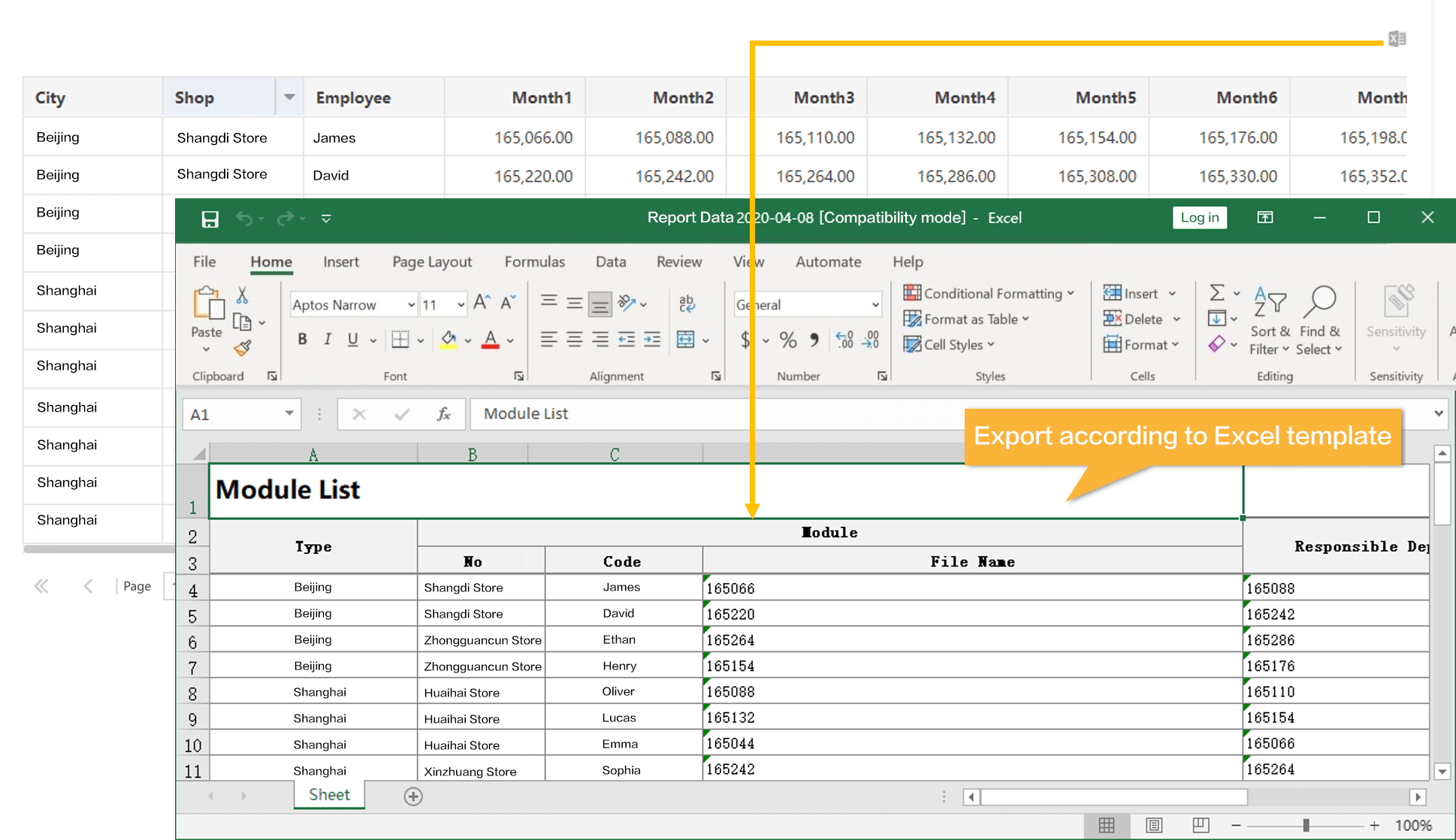This screenshot has height=840, width=1456.
Task: Increase font size with large A icon
Action: [482, 303]
